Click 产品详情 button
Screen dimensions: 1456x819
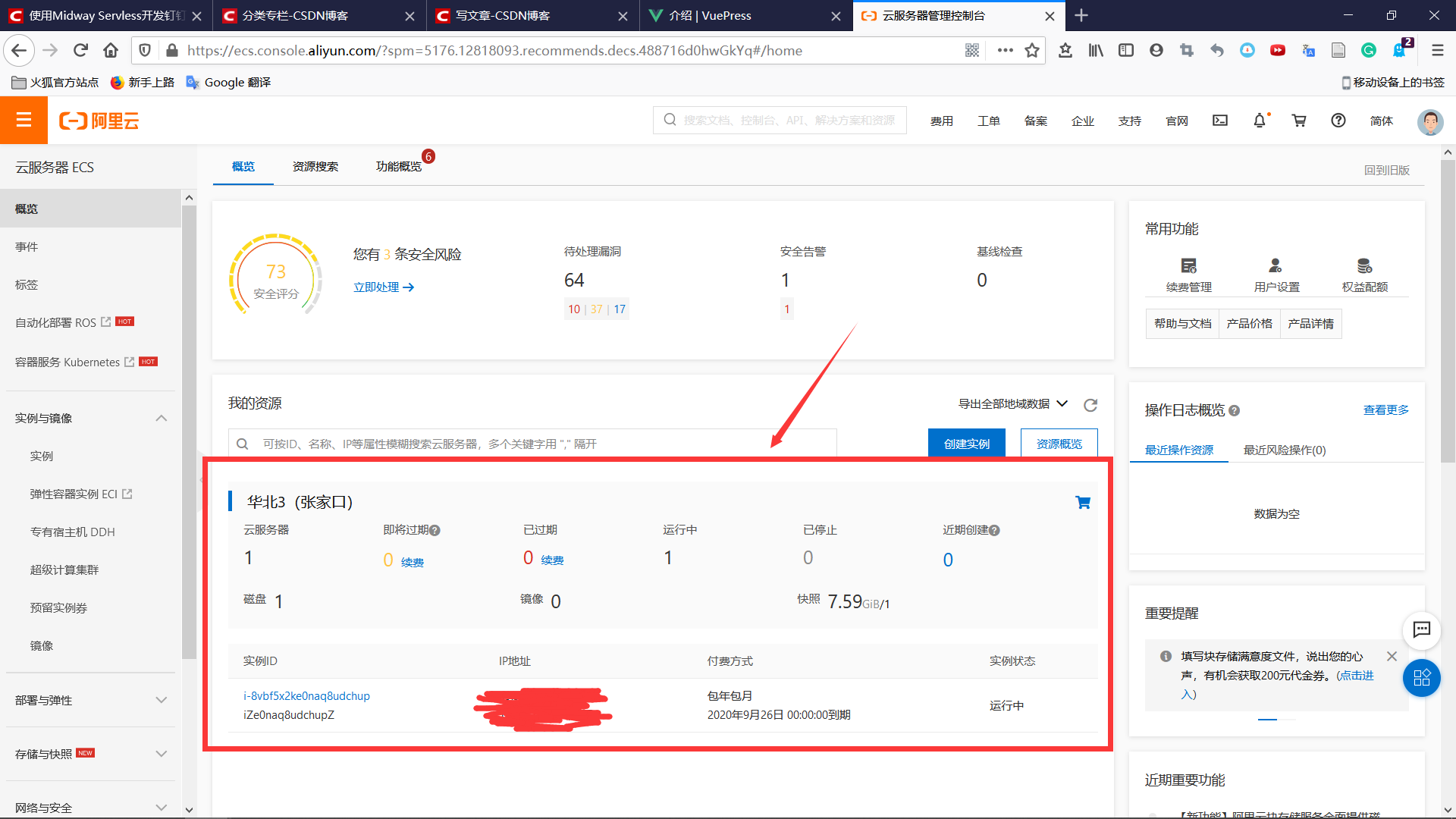(x=1310, y=323)
